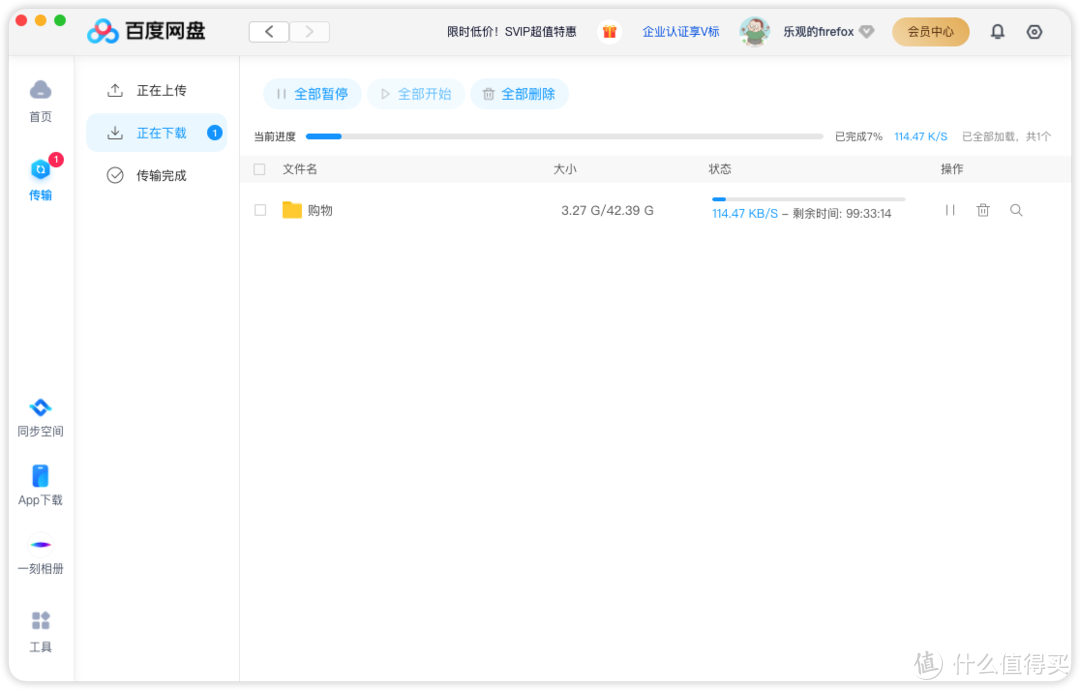The height and width of the screenshot is (690, 1080).
Task: Click the SVIP超值特惠 promotion link
Action: pyautogui.click(x=541, y=31)
